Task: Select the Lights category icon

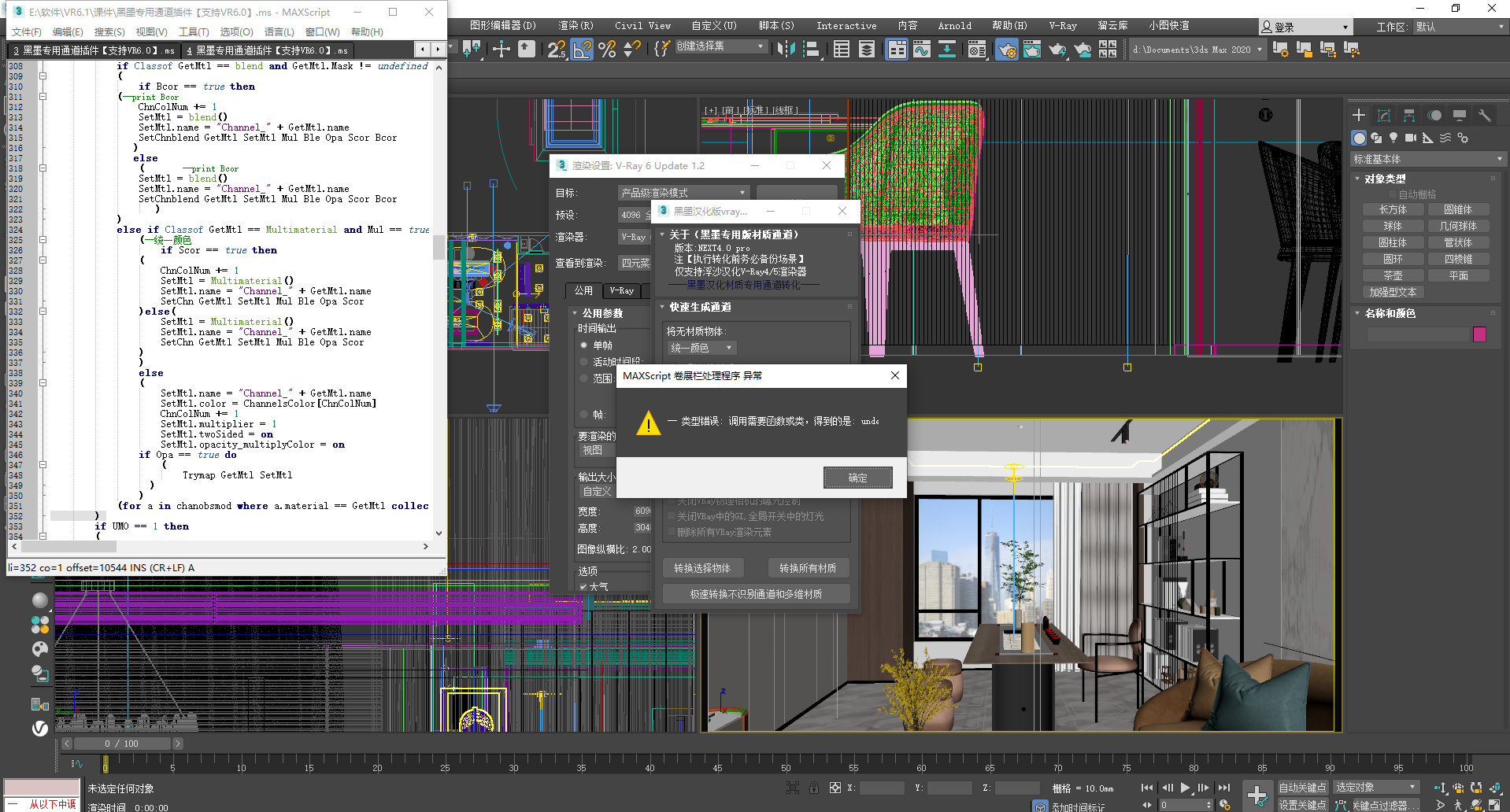Action: 1393,138
